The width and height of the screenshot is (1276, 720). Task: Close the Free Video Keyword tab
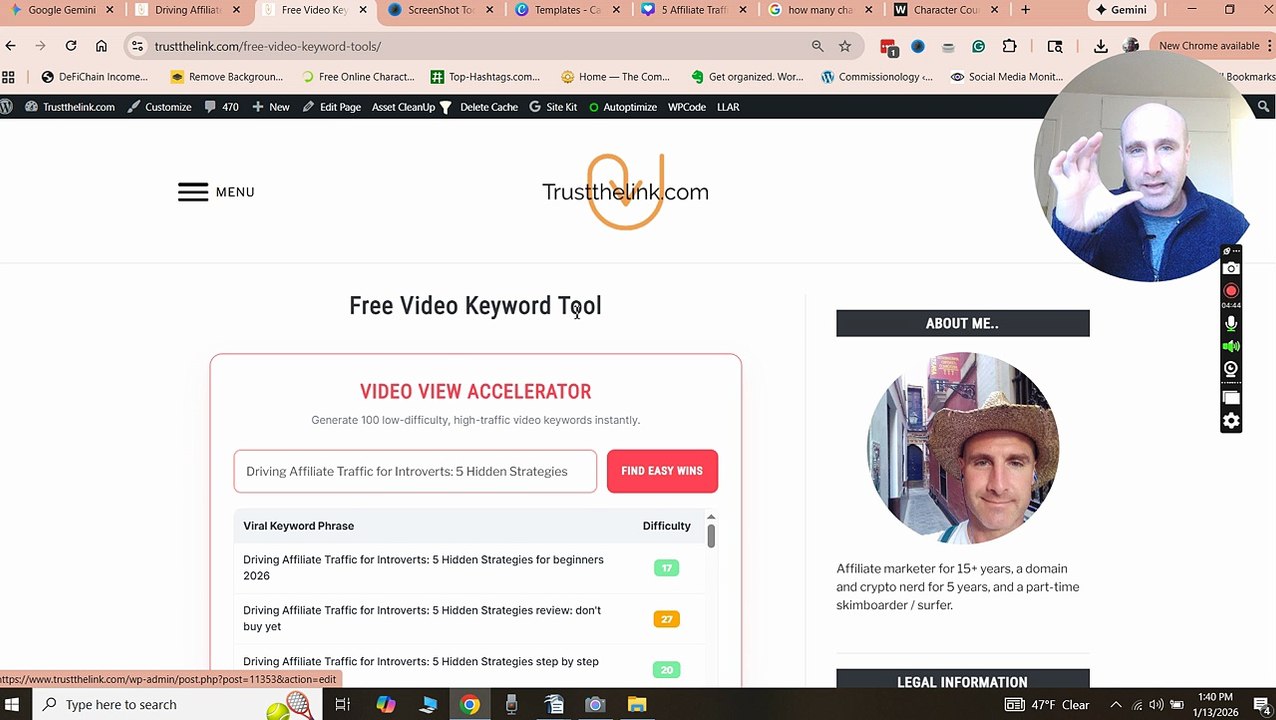point(363,10)
